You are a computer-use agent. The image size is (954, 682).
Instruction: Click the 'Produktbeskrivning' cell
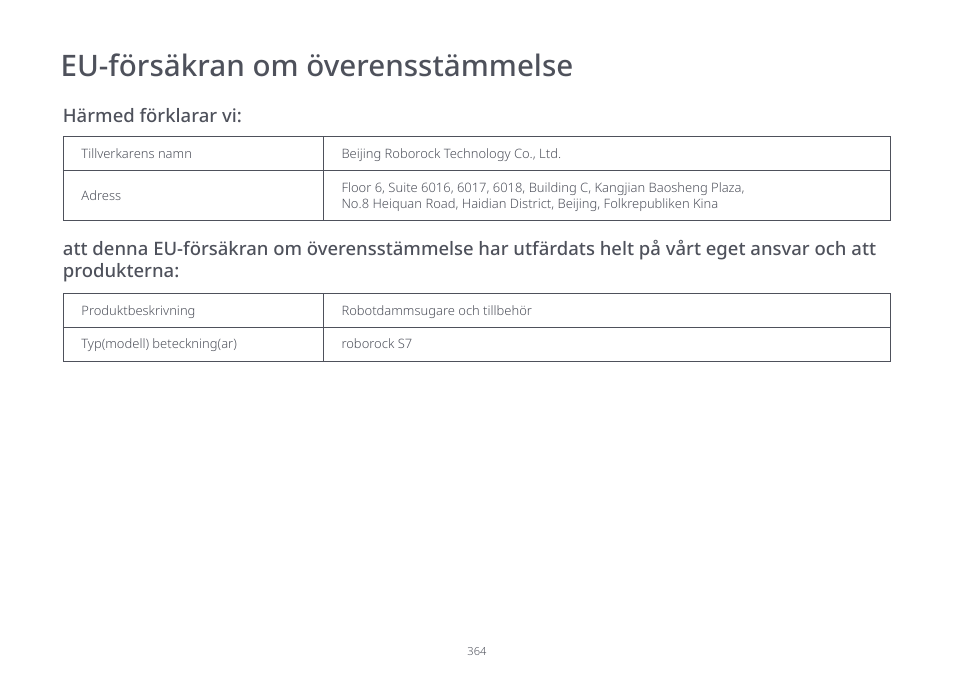[x=193, y=311]
